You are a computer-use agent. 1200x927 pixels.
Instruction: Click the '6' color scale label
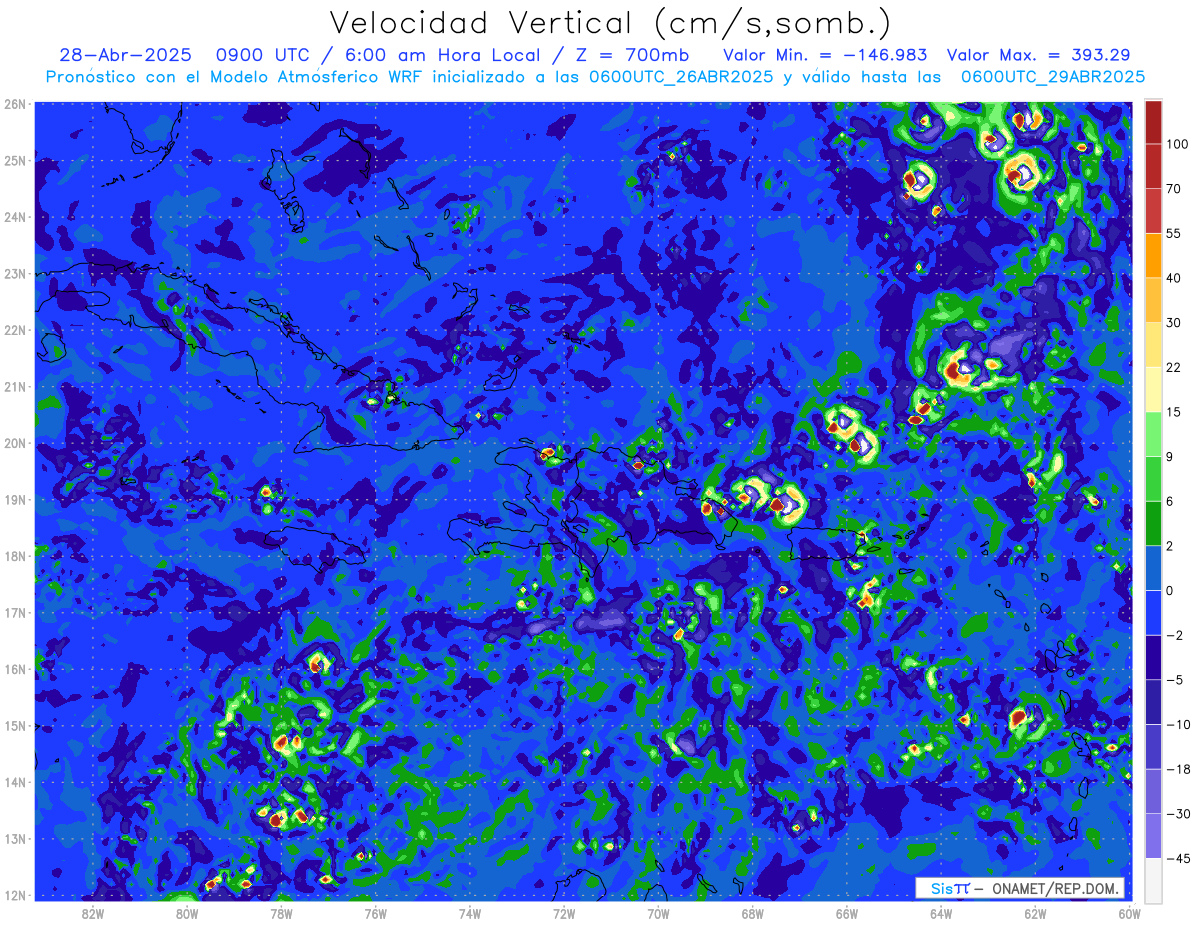point(1170,501)
